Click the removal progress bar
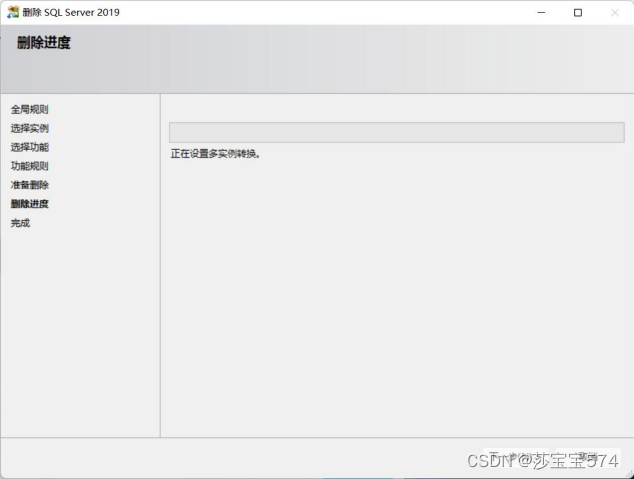The width and height of the screenshot is (634, 479). tap(397, 132)
